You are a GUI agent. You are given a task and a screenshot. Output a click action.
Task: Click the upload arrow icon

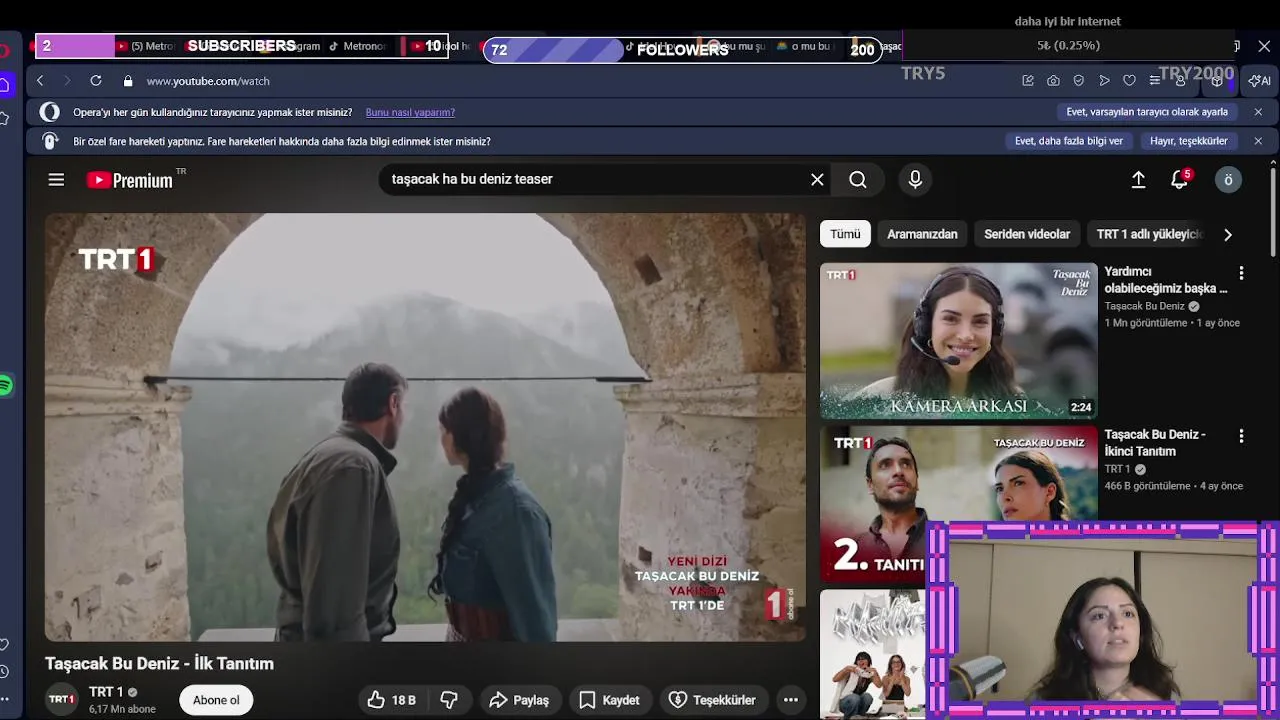click(x=1138, y=180)
